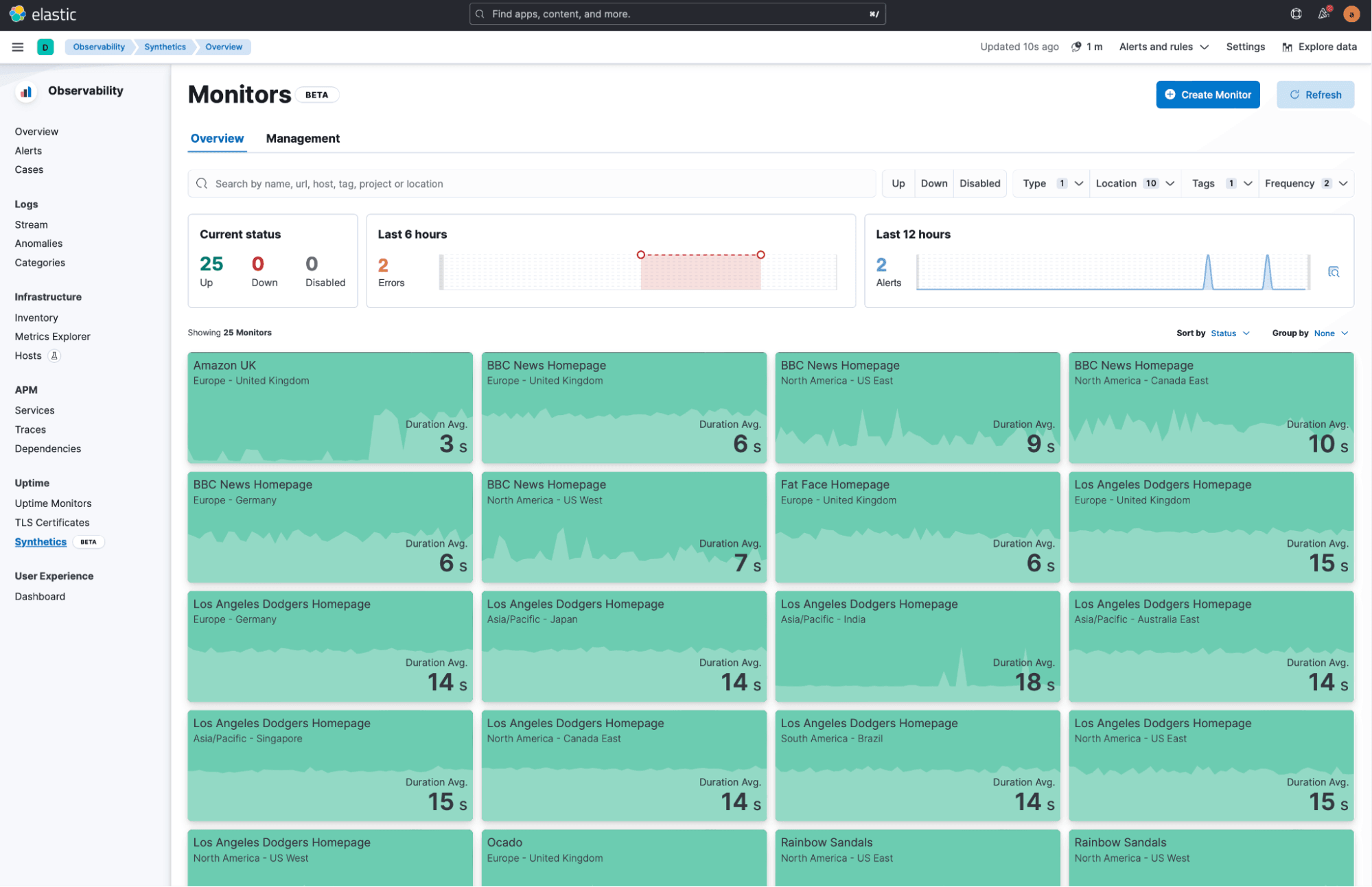Click the notifications party-popper icon

pyautogui.click(x=1323, y=14)
